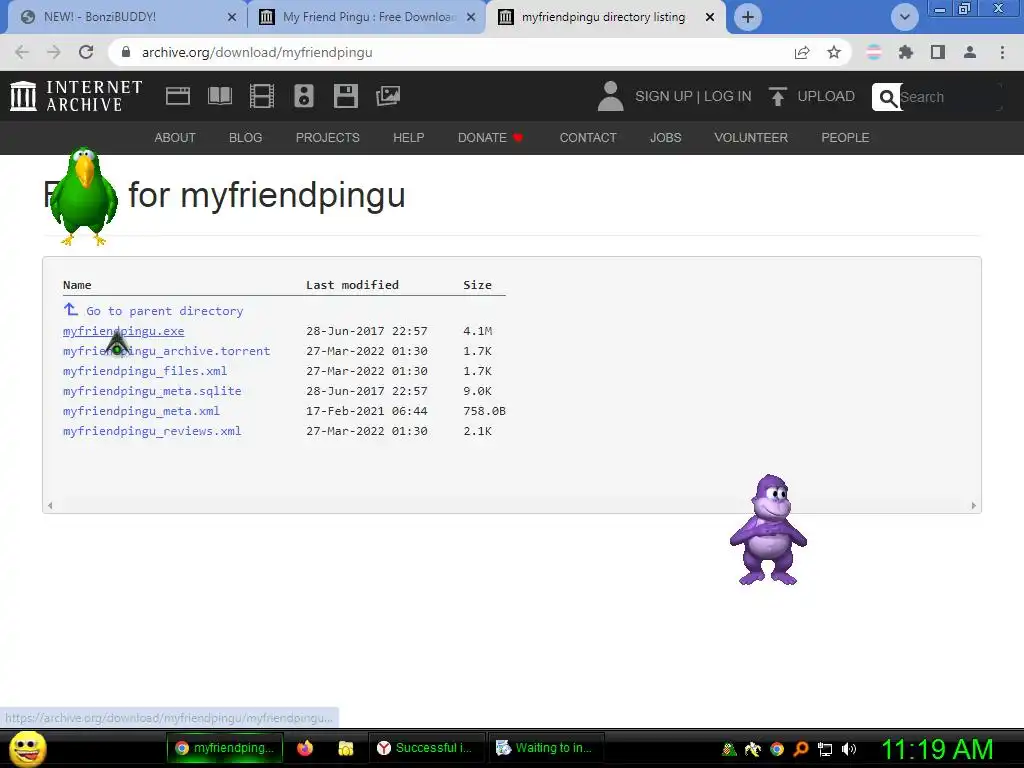Click the LOG IN link
1024x768 pixels.
point(728,96)
